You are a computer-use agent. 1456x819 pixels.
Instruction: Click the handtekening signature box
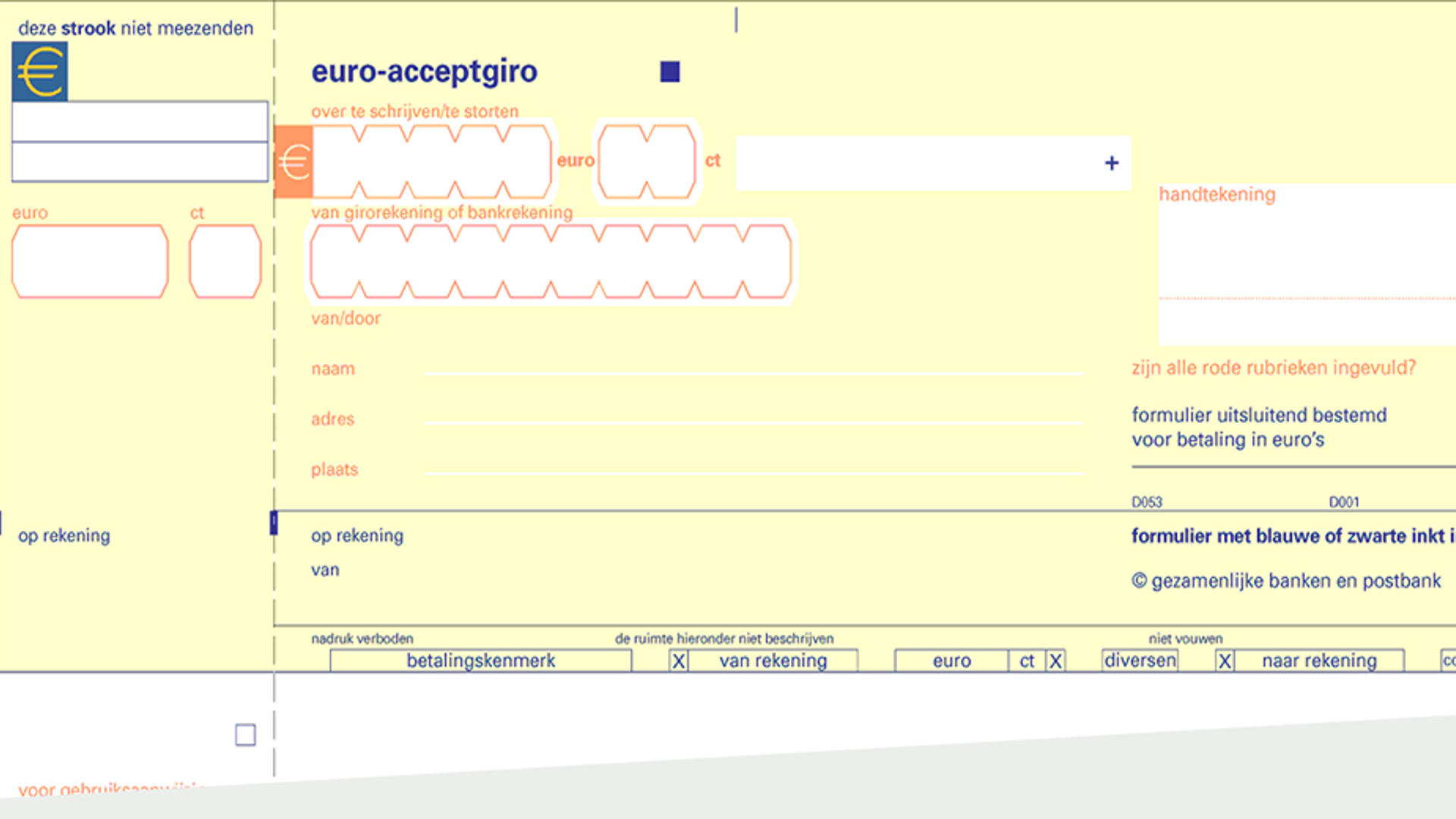[x=1307, y=264]
